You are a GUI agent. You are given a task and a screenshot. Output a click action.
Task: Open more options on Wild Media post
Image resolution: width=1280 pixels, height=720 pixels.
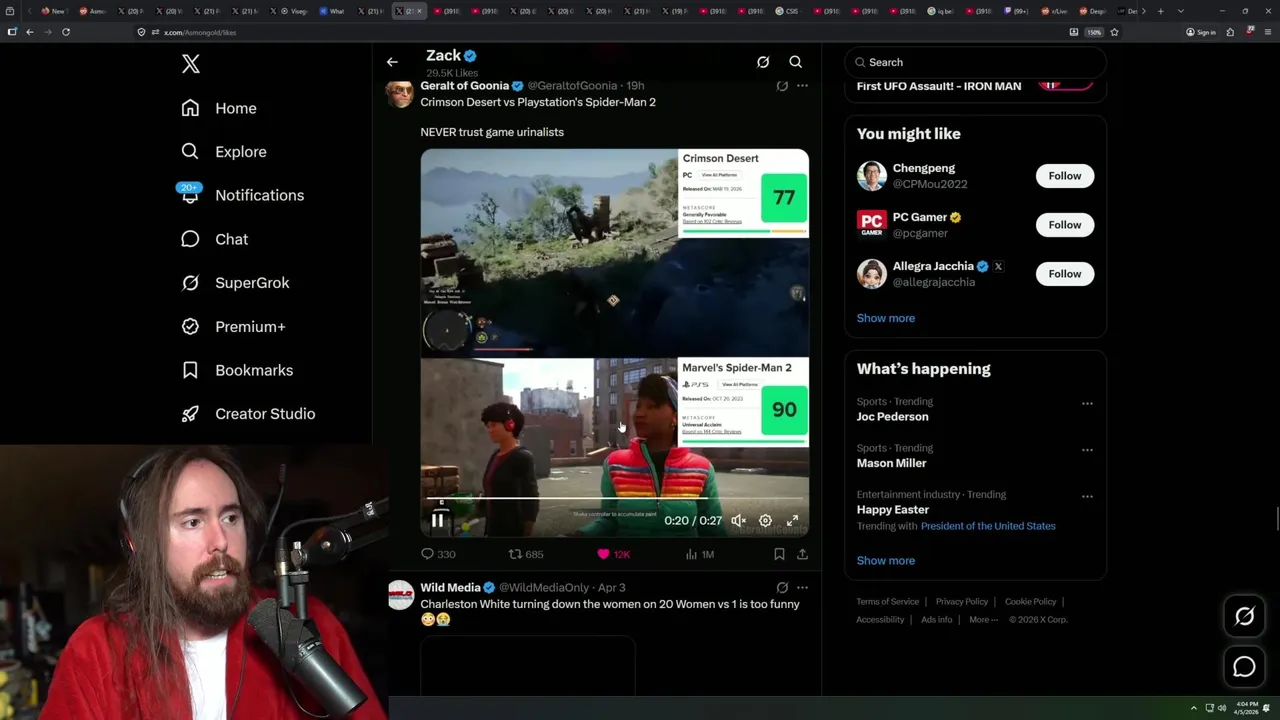coord(802,588)
